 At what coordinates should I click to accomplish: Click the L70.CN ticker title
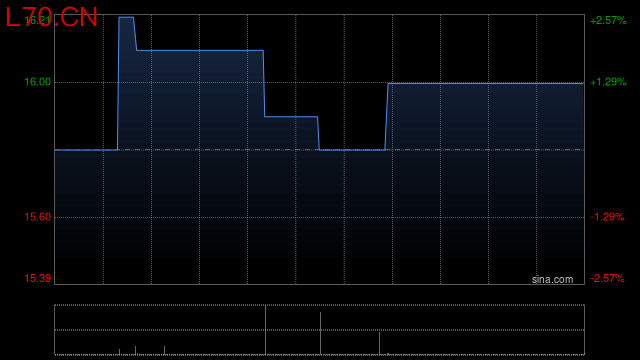tap(51, 18)
